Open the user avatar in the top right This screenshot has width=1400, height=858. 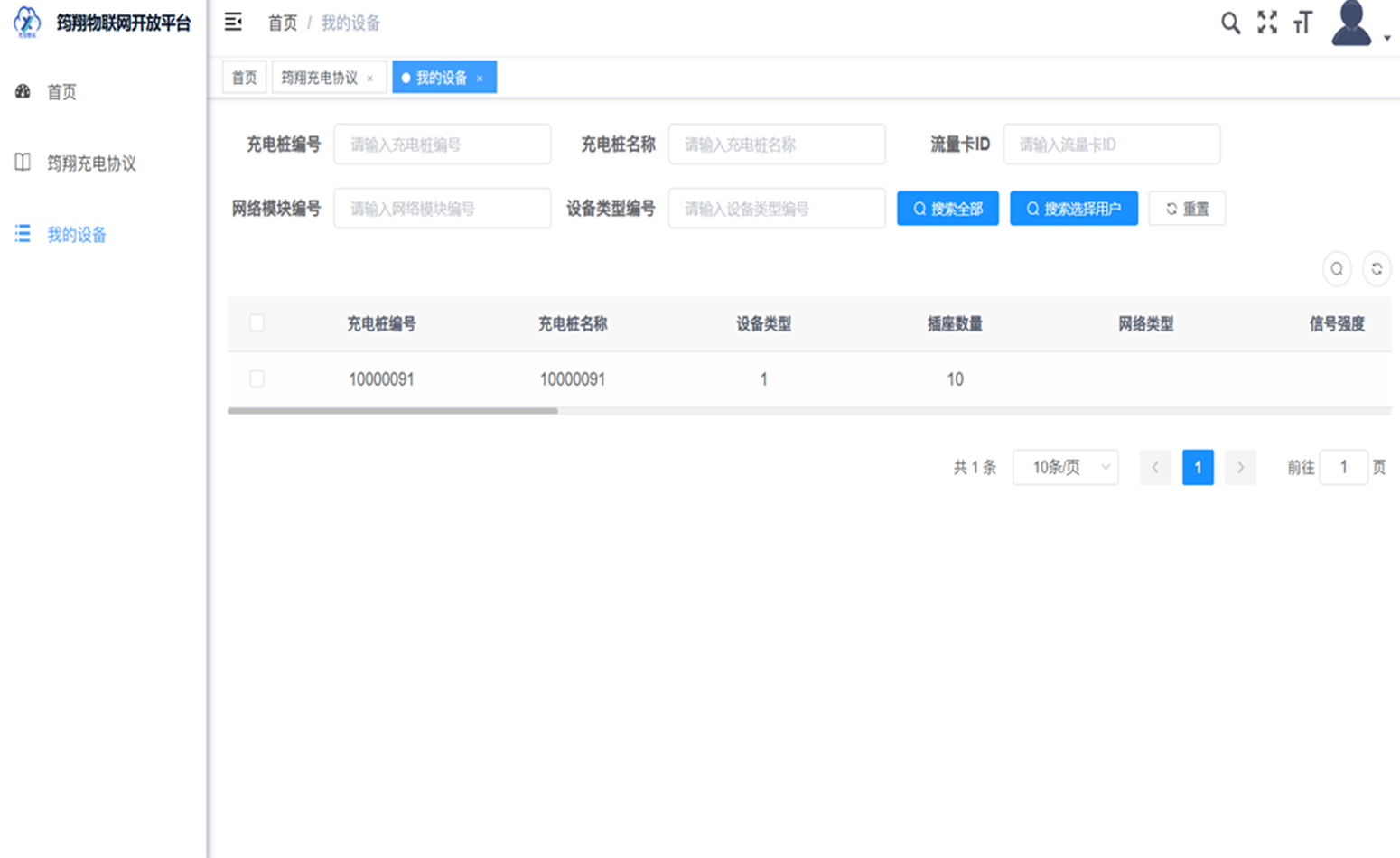[1351, 25]
